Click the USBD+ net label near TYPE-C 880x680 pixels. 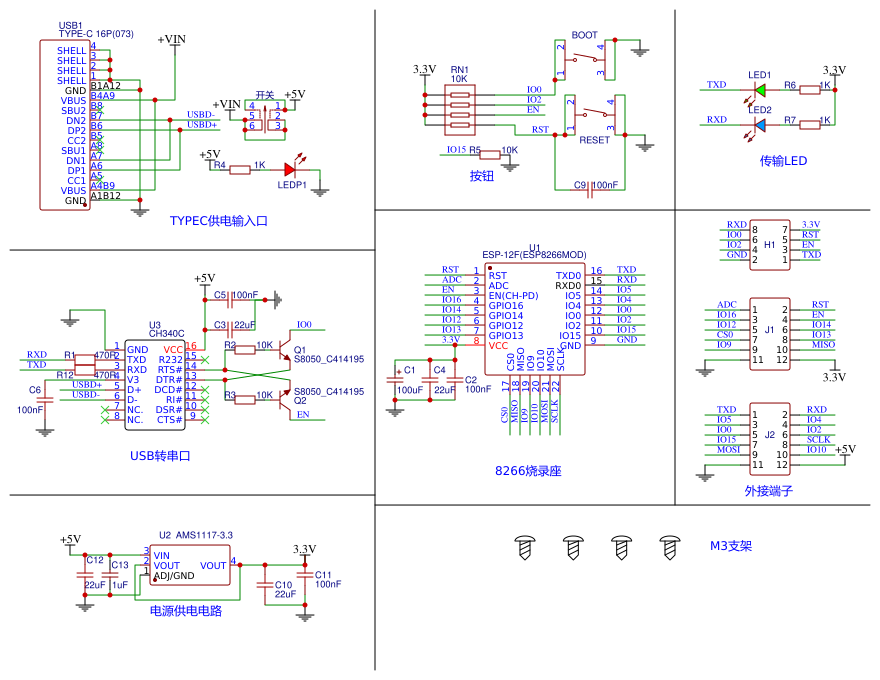pyautogui.click(x=202, y=125)
